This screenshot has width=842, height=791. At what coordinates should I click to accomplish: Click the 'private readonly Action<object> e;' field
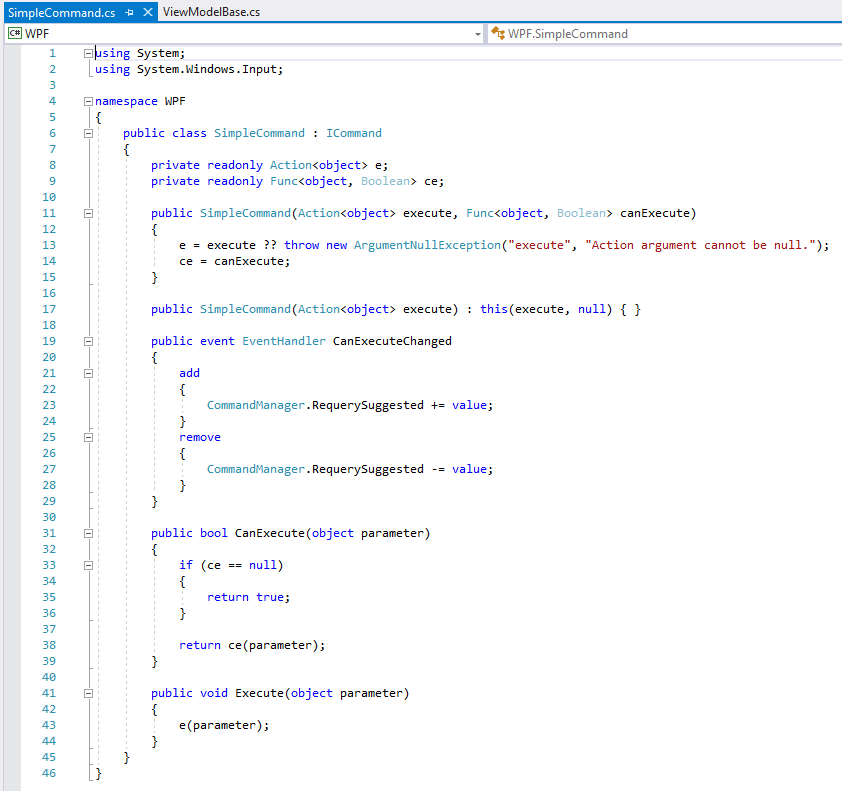coord(270,165)
